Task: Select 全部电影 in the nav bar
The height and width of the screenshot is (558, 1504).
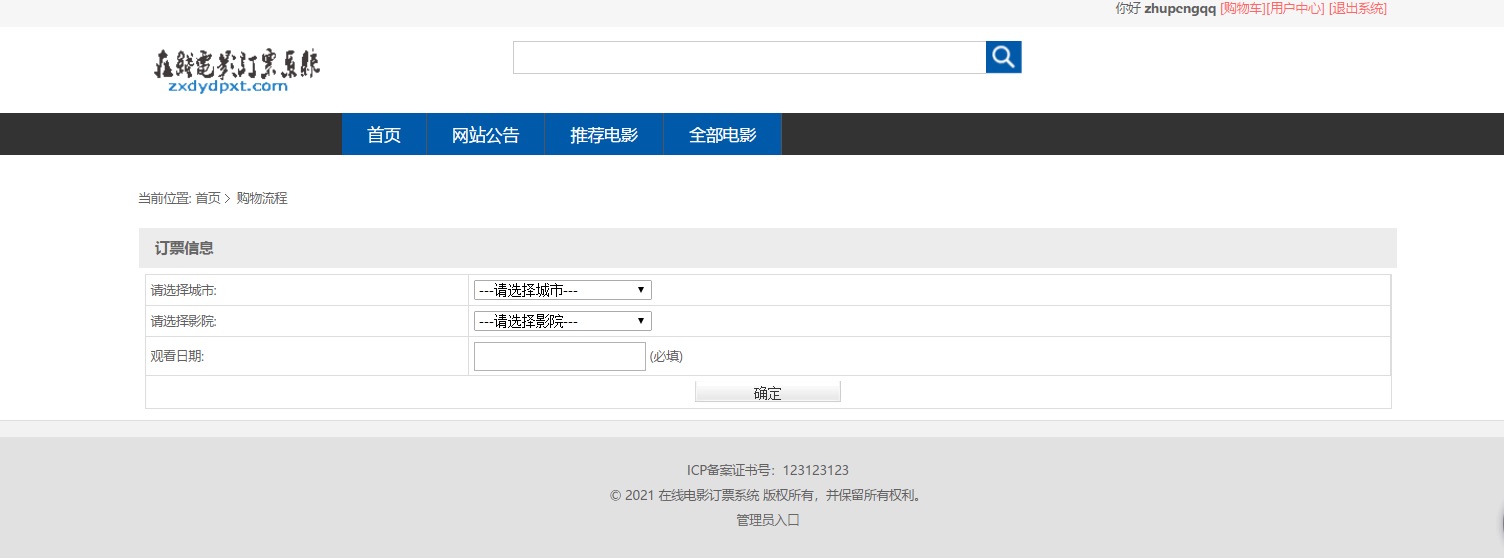Action: (x=722, y=135)
